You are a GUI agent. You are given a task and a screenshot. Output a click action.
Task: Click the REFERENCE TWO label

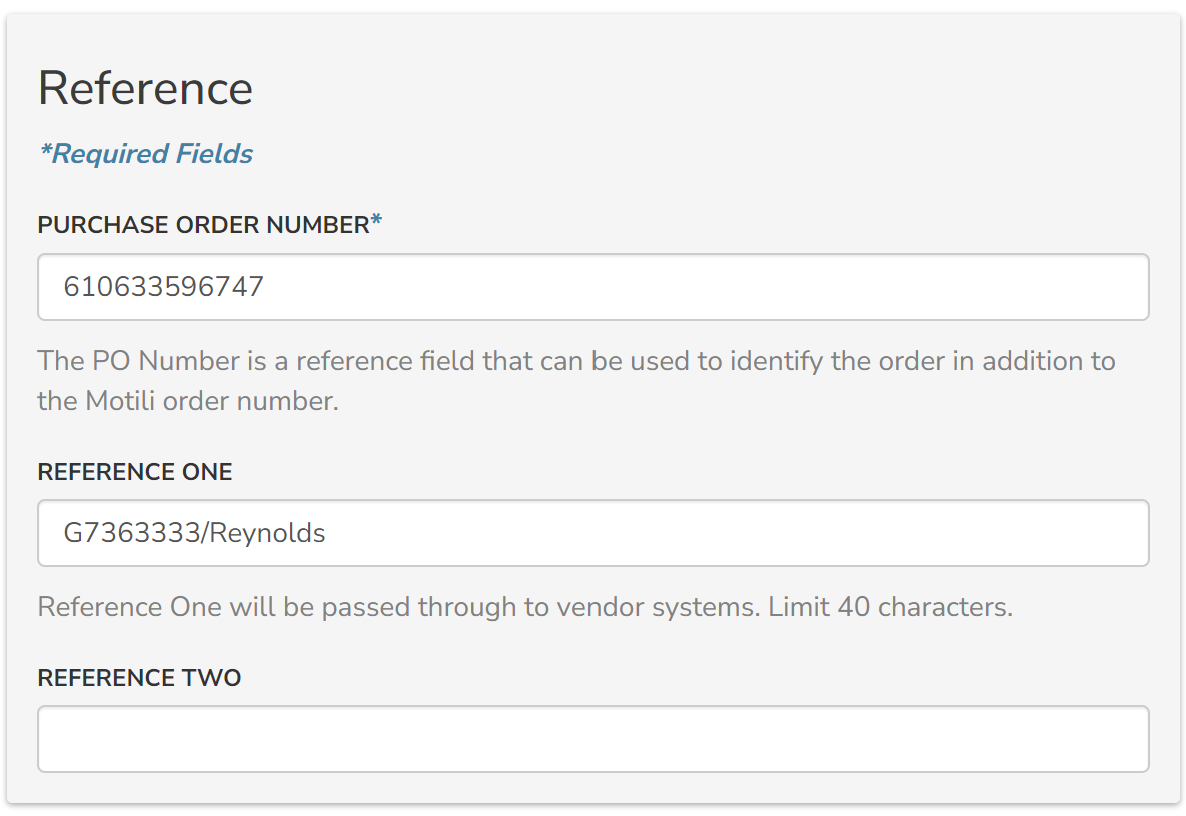tap(139, 678)
